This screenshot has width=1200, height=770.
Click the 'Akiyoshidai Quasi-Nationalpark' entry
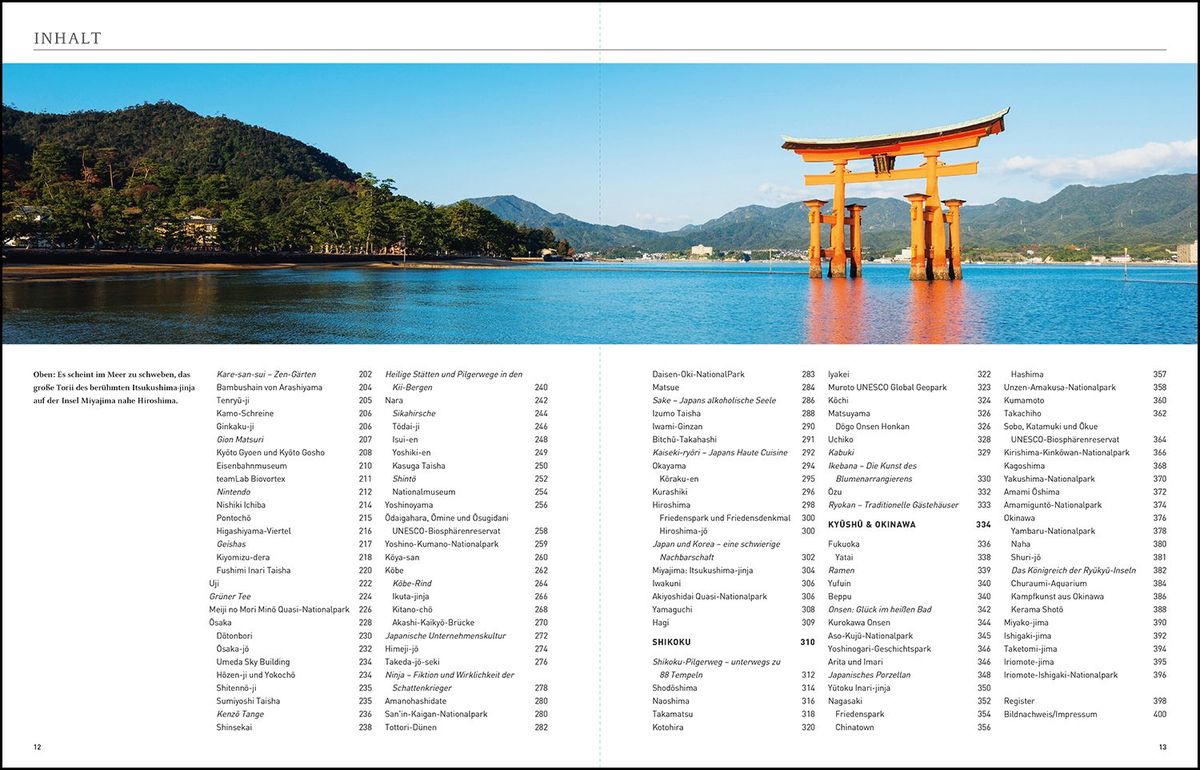click(x=709, y=596)
